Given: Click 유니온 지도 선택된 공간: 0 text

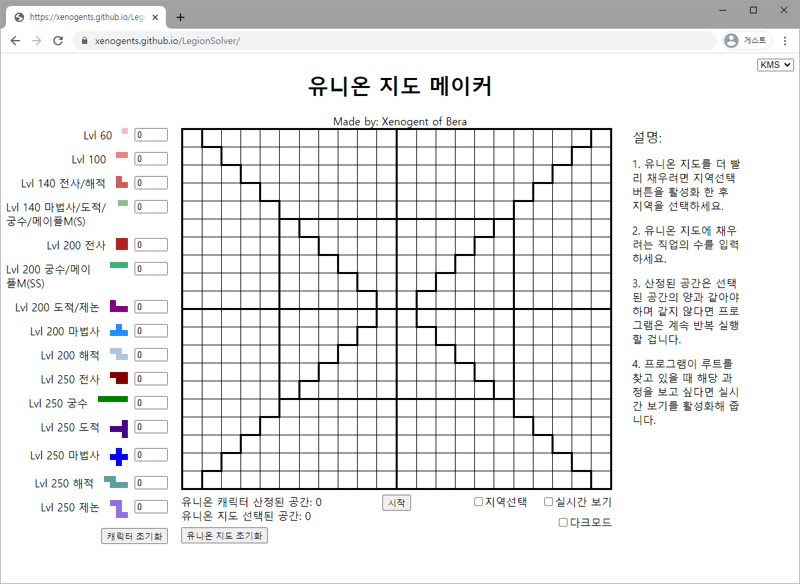Looking at the screenshot, I should (x=246, y=516).
